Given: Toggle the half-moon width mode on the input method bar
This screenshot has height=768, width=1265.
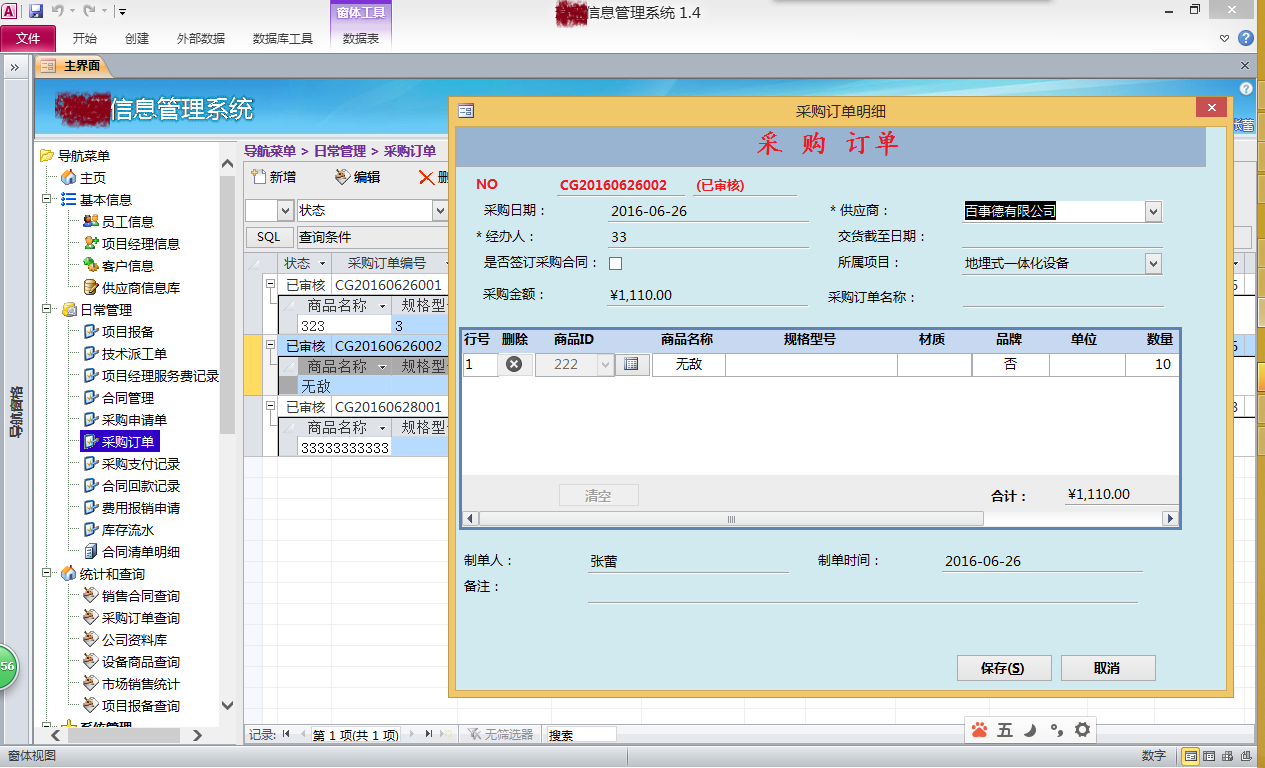Looking at the screenshot, I should coord(1030,731).
